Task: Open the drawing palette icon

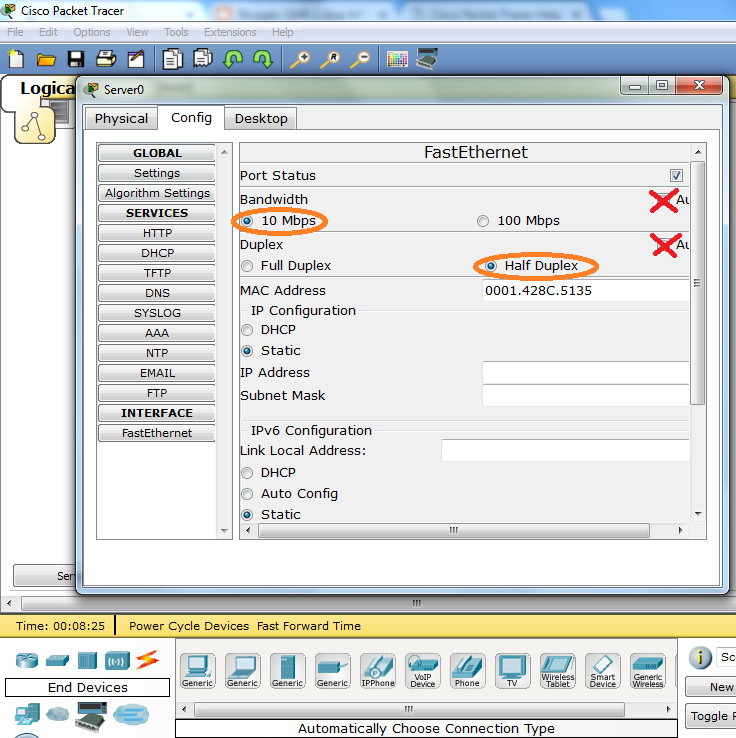Action: point(397,60)
